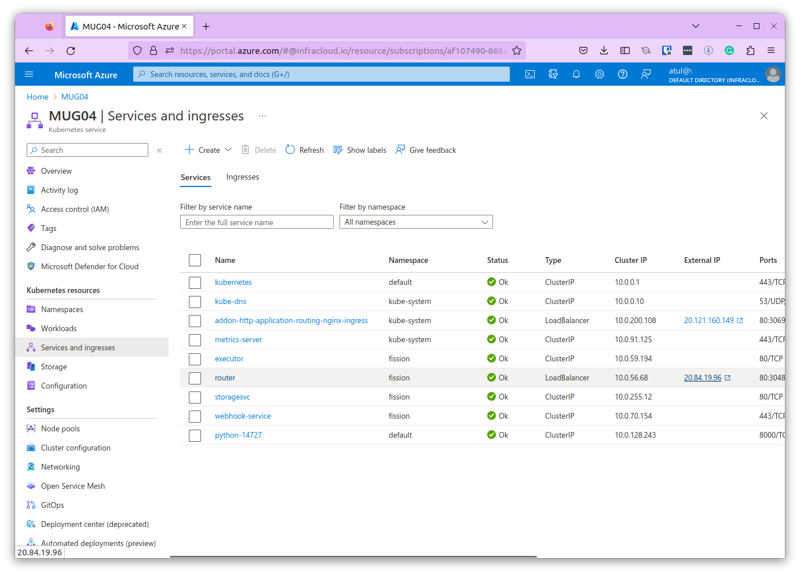Click Give feedback in toolbar
Viewport: 800px width, 575px height.
[x=425, y=150]
